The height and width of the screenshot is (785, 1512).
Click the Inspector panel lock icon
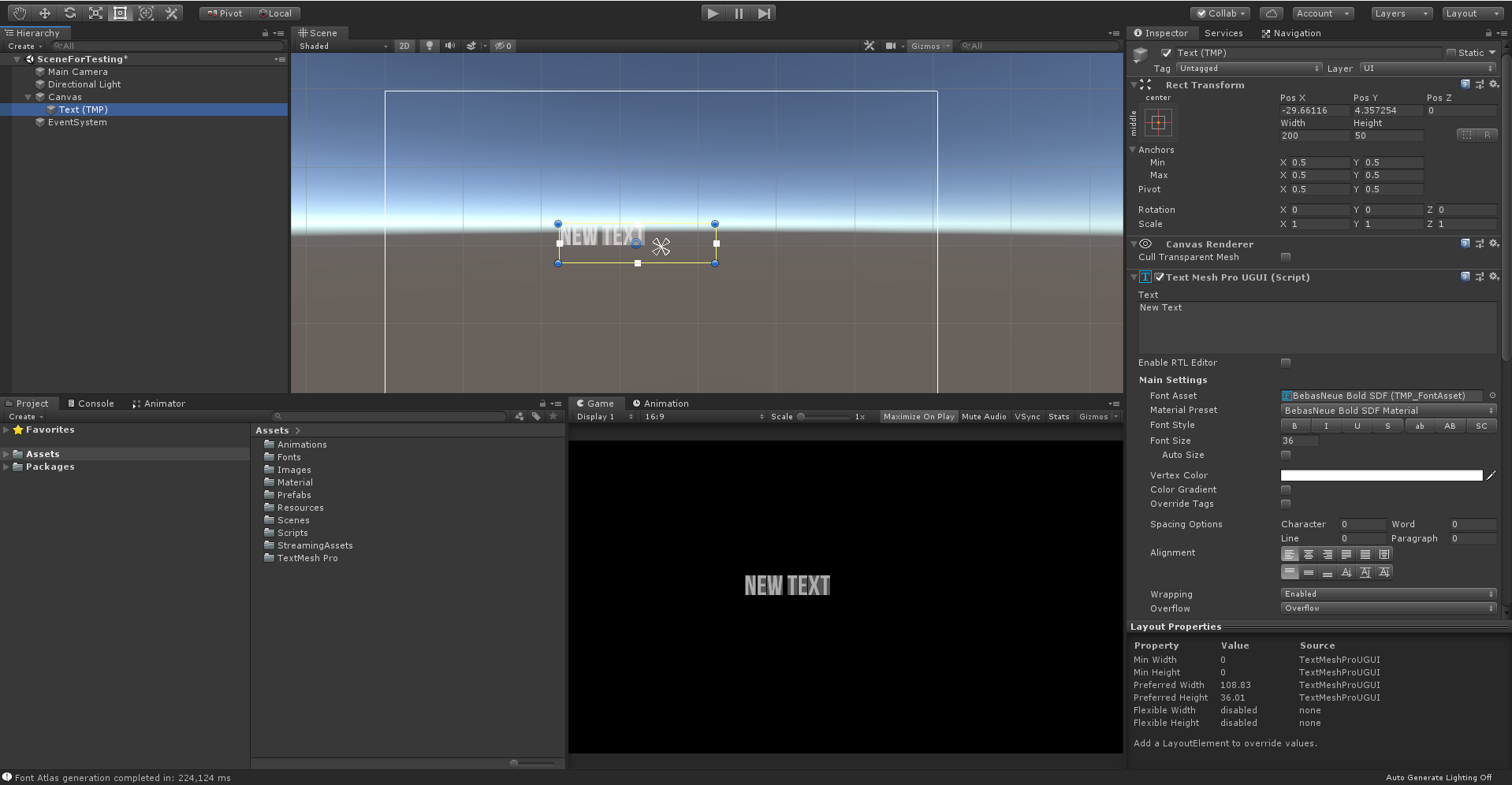click(x=1488, y=33)
